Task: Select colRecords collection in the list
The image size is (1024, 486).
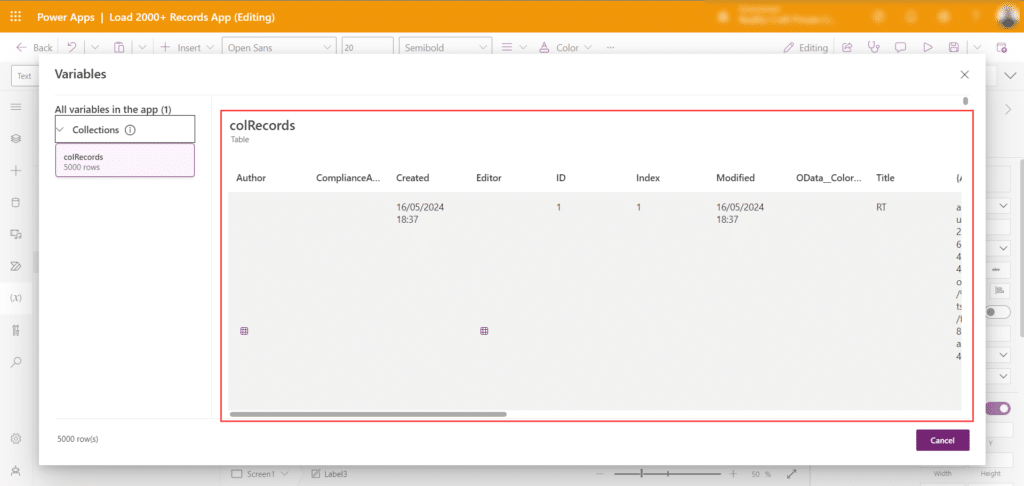Action: (125, 161)
